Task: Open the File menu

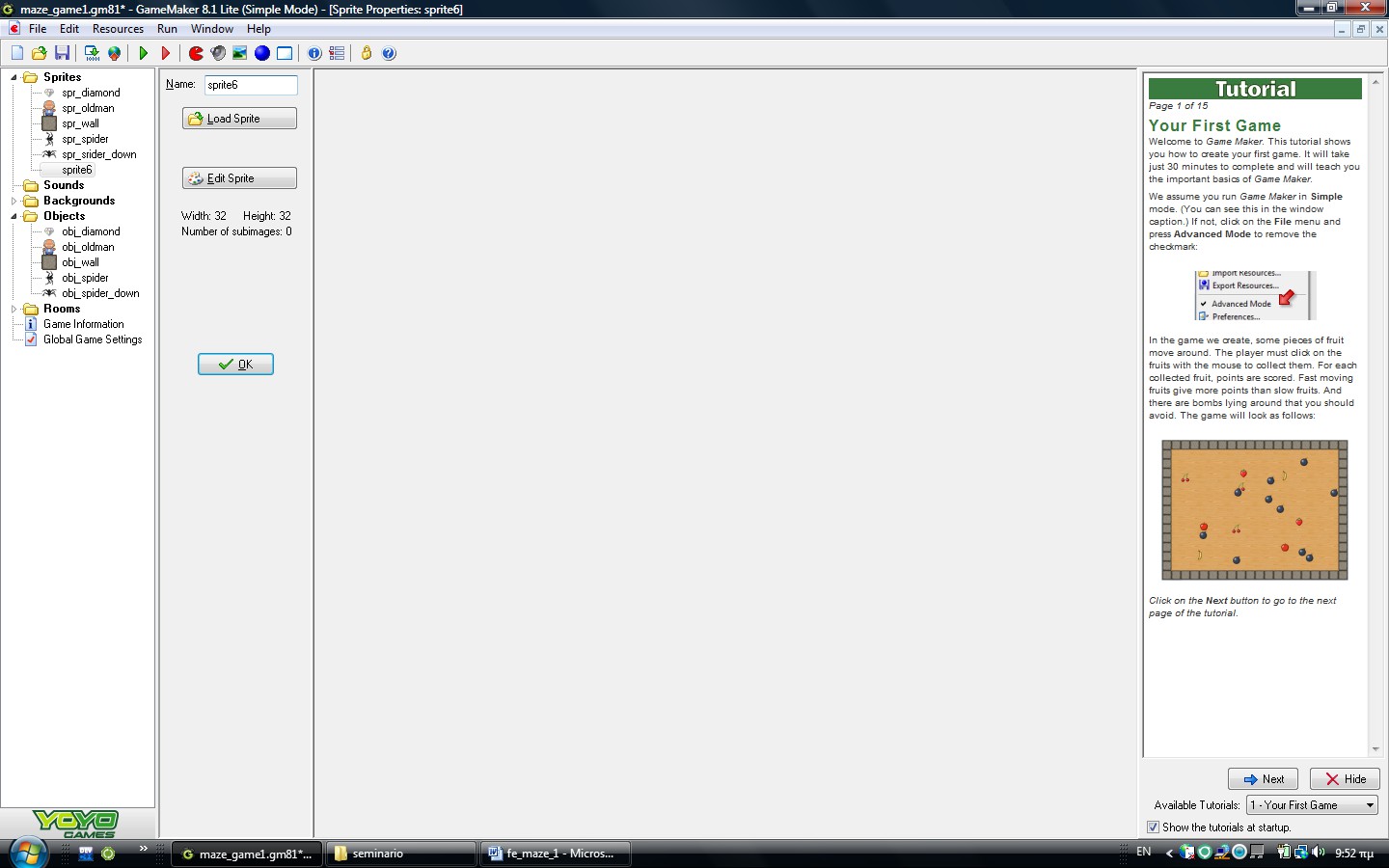Action: tap(38, 29)
